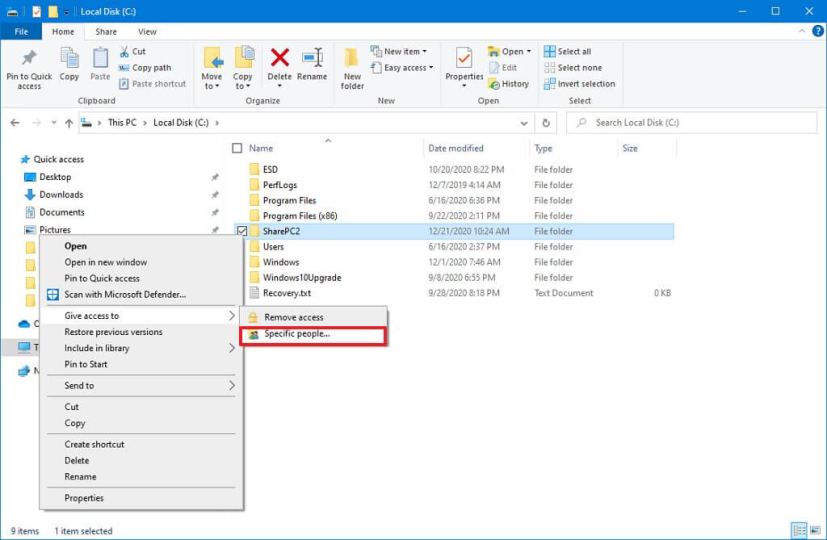Click the New folder icon

pos(352,59)
